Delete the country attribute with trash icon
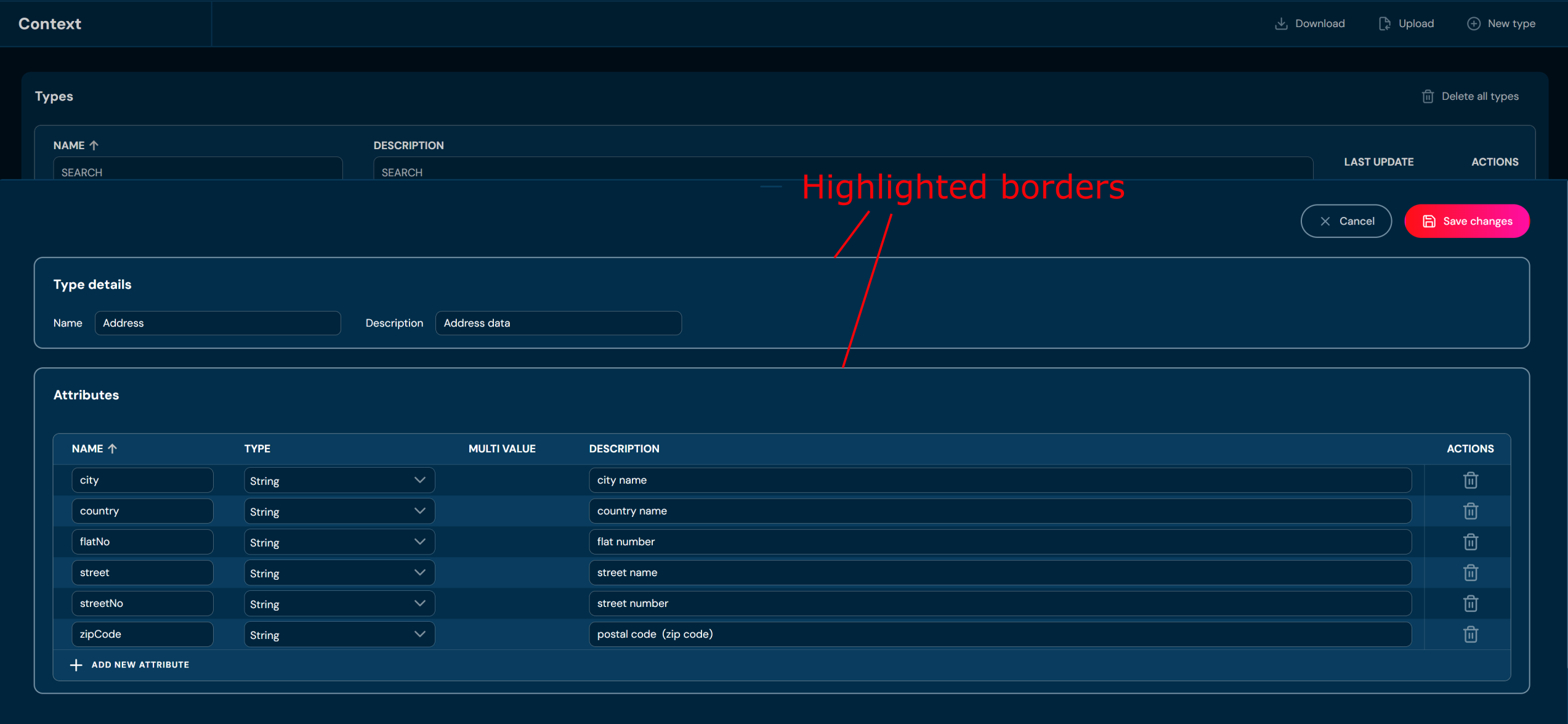The height and width of the screenshot is (724, 1568). (1470, 511)
